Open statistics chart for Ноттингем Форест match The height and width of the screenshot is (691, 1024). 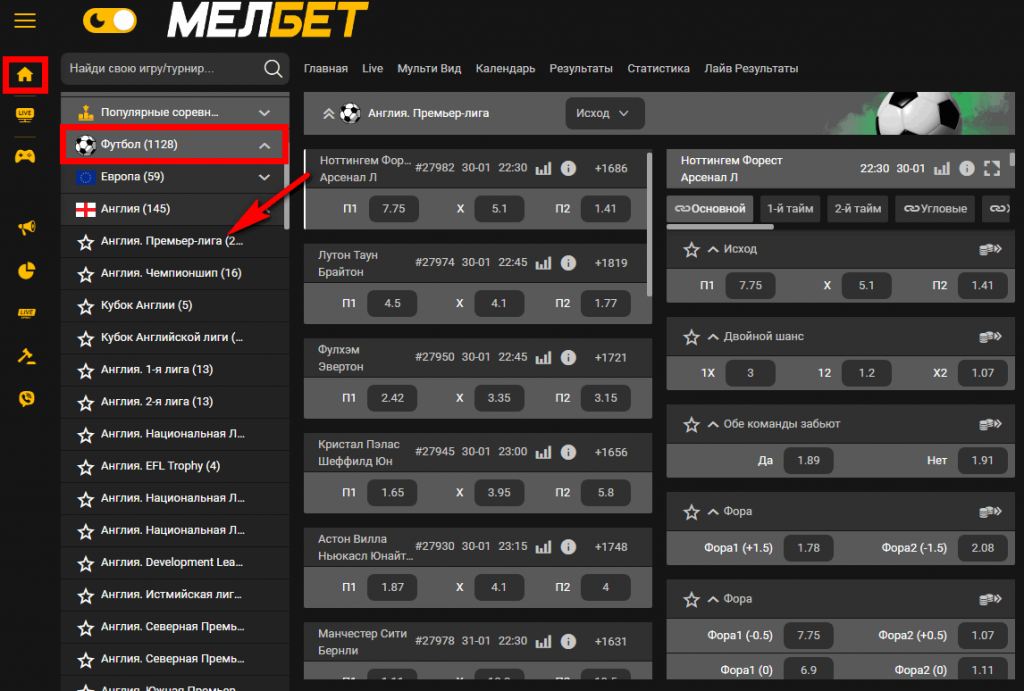click(543, 169)
